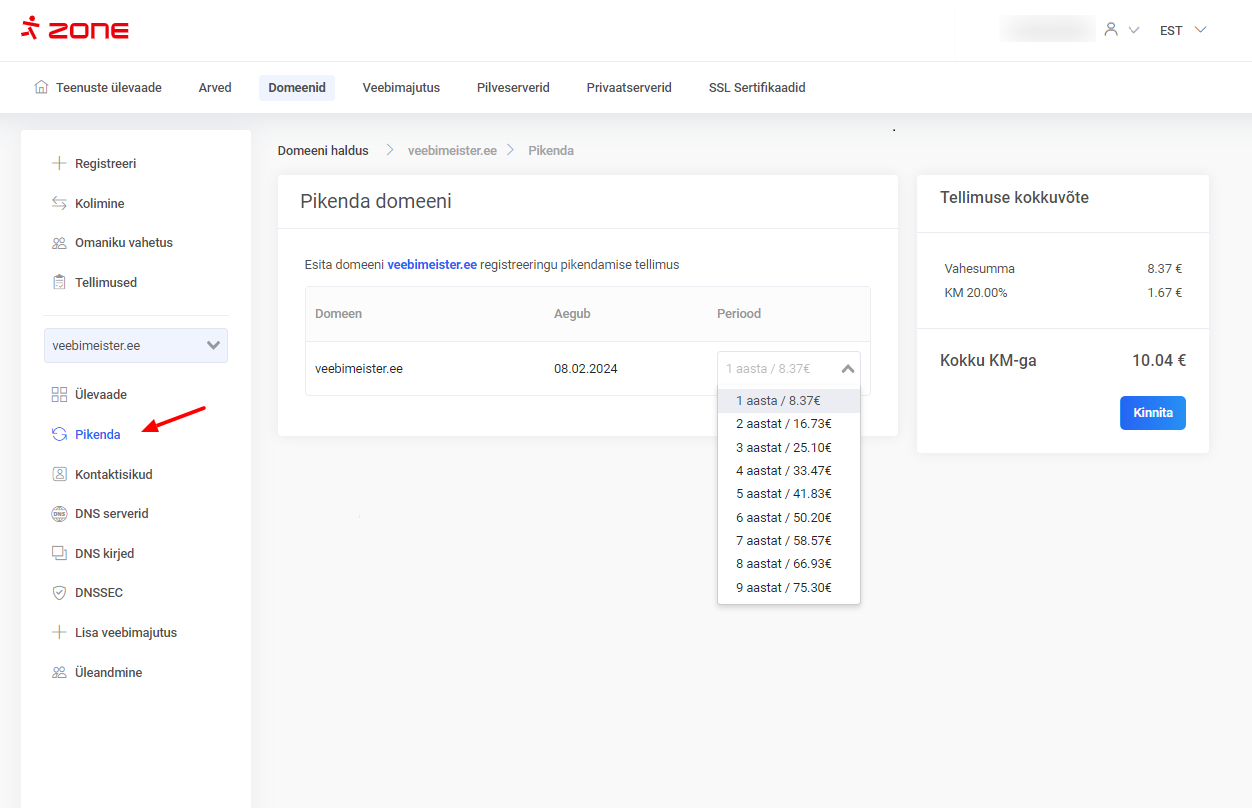Click the Kolimine transfer arrows icon
Image resolution: width=1252 pixels, height=808 pixels.
coord(59,203)
